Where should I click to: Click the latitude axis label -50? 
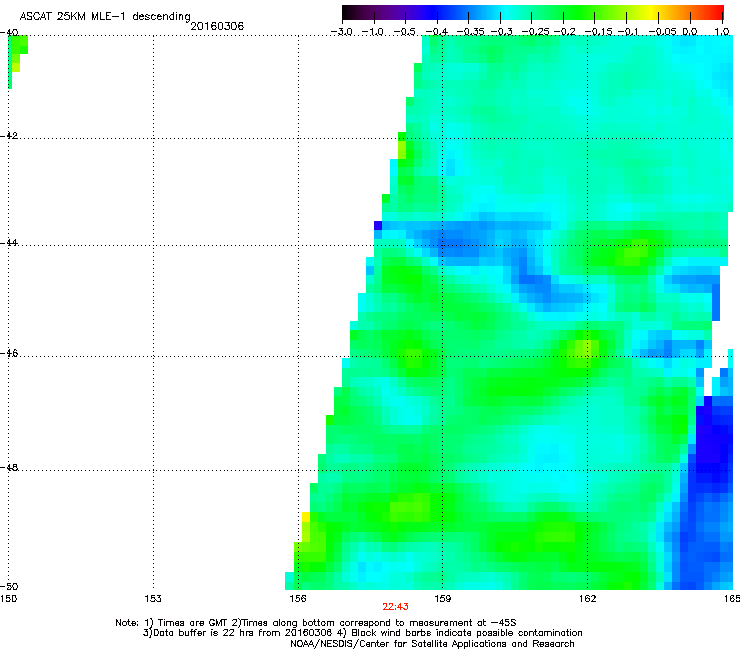(9, 586)
